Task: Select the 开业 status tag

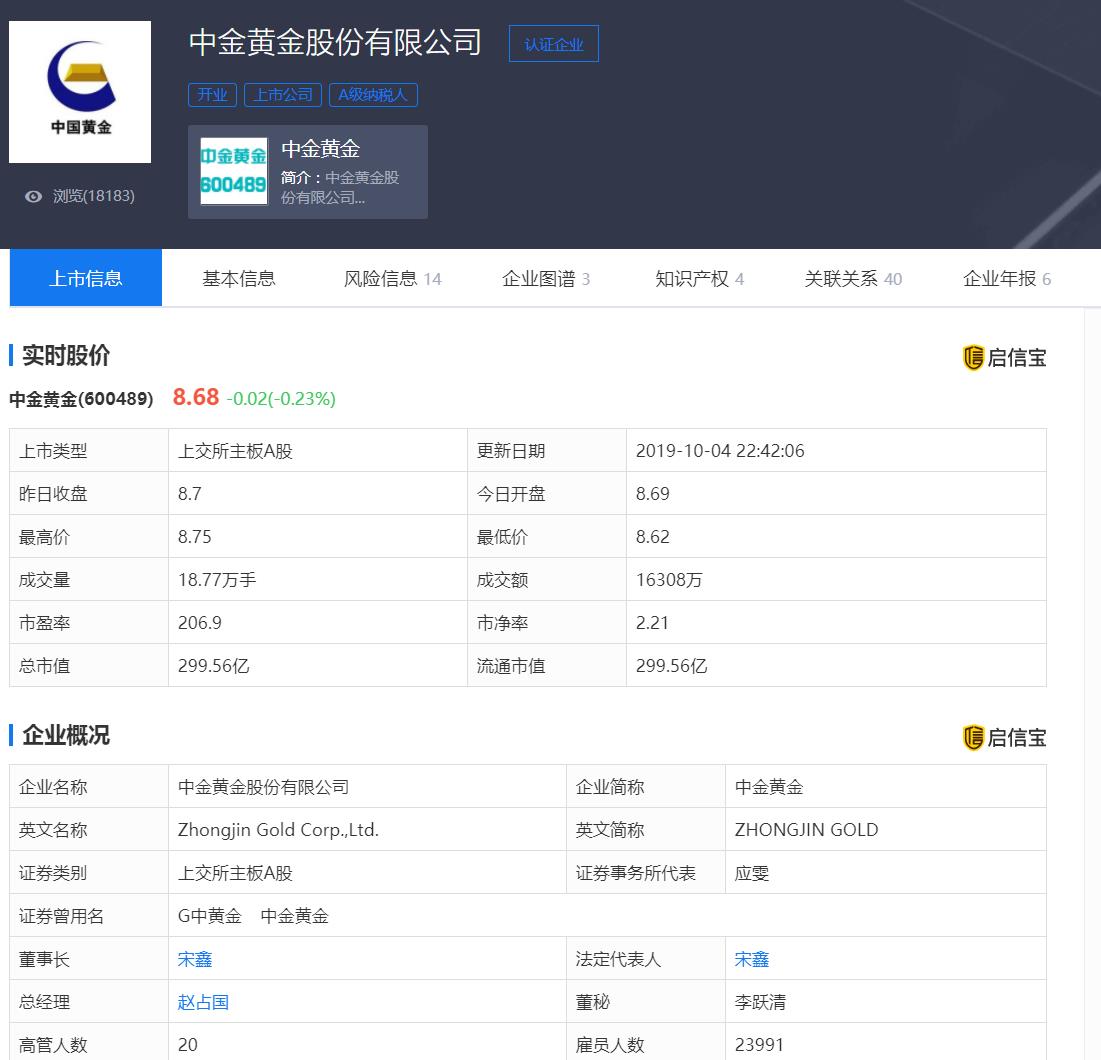Action: point(212,95)
